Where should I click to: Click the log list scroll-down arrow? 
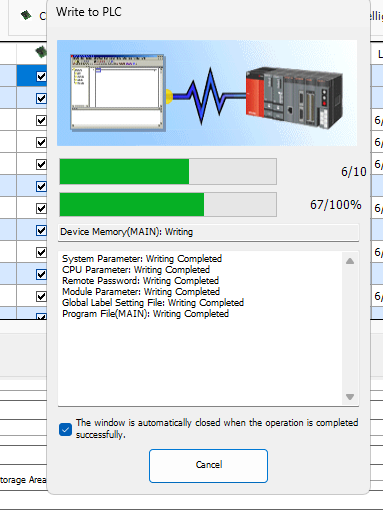pyautogui.click(x=350, y=397)
